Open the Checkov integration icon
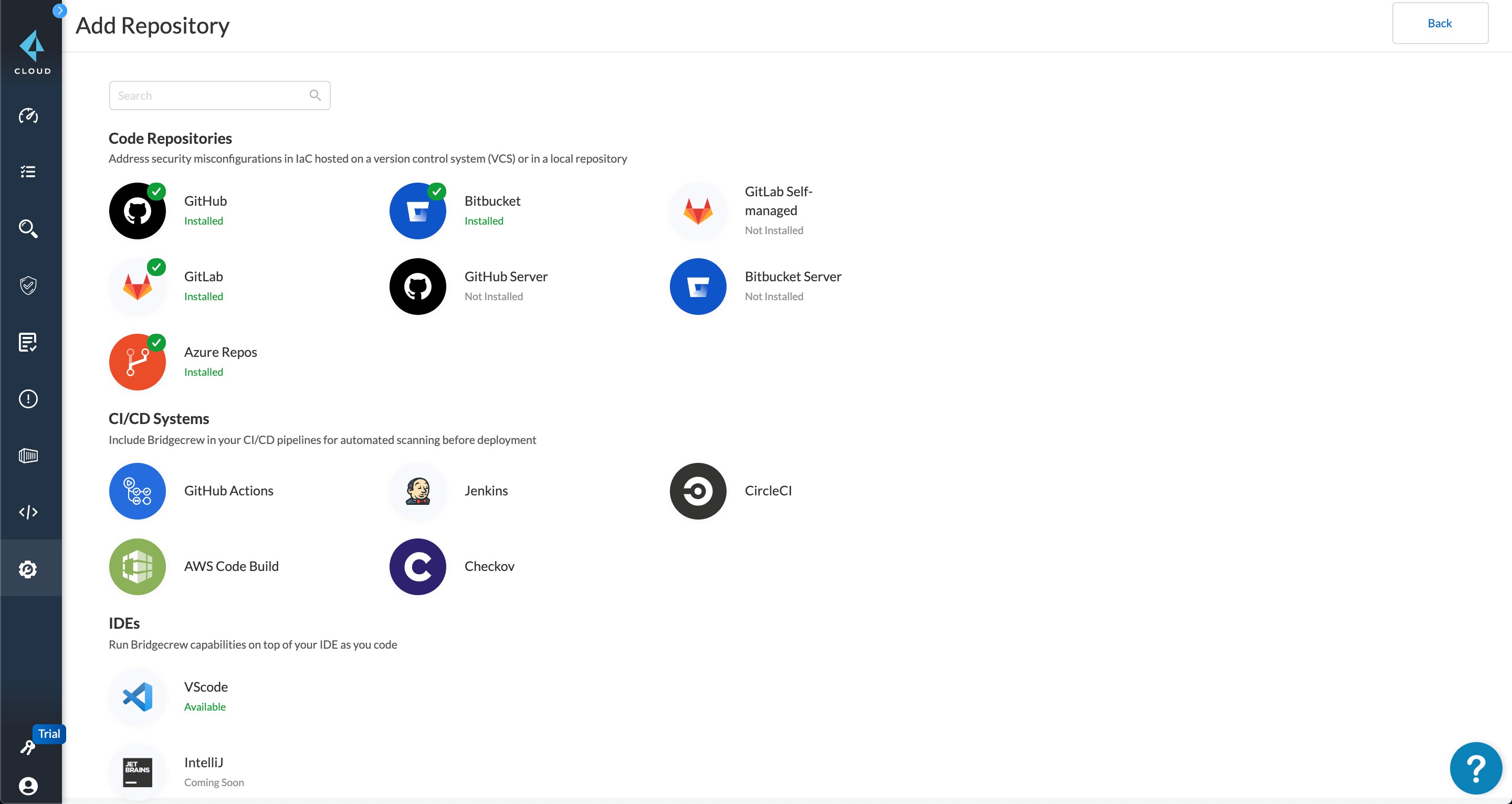Viewport: 1512px width, 804px height. click(417, 567)
